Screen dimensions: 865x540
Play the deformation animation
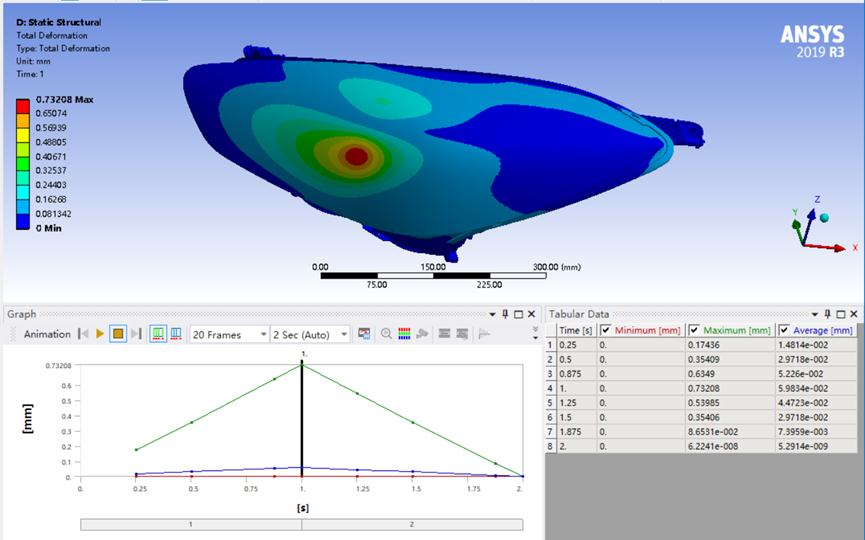coord(100,334)
